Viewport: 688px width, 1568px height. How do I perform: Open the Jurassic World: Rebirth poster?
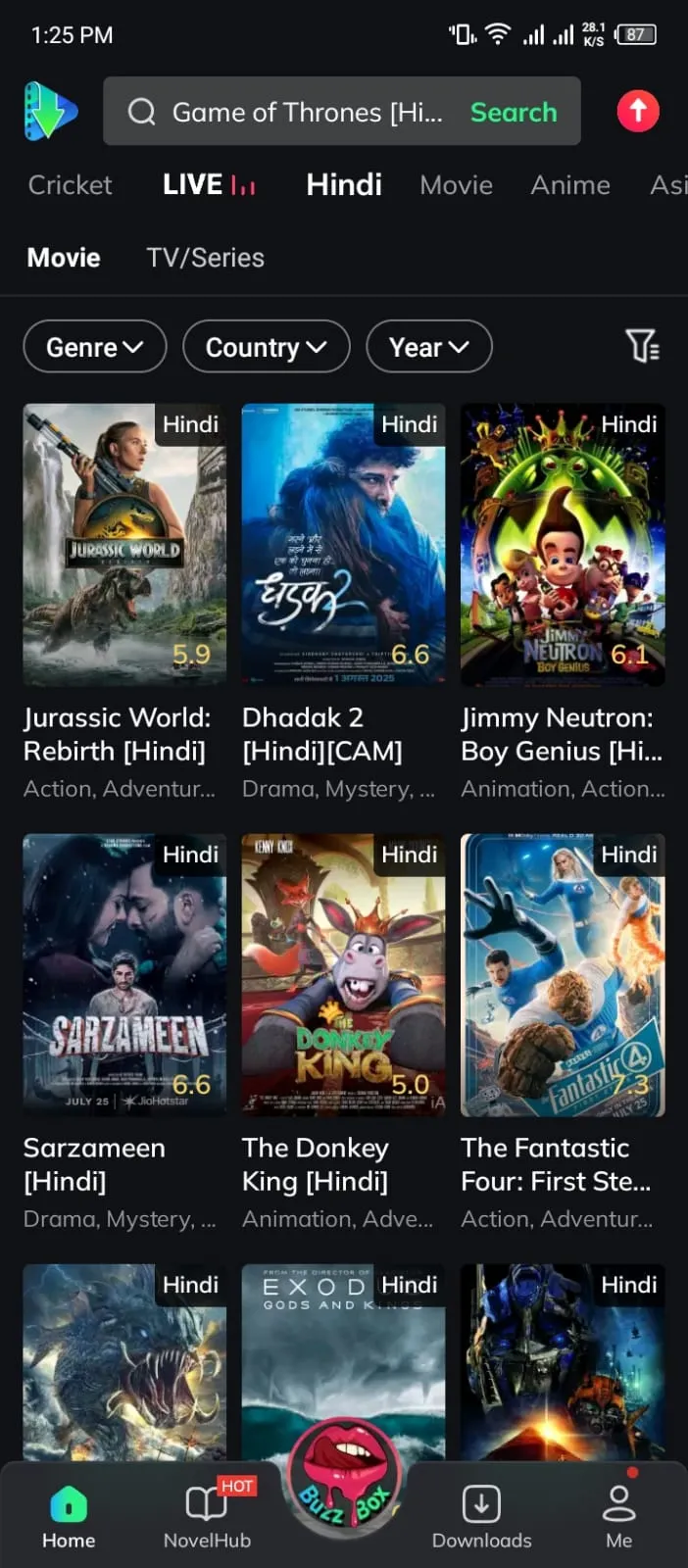tap(124, 544)
